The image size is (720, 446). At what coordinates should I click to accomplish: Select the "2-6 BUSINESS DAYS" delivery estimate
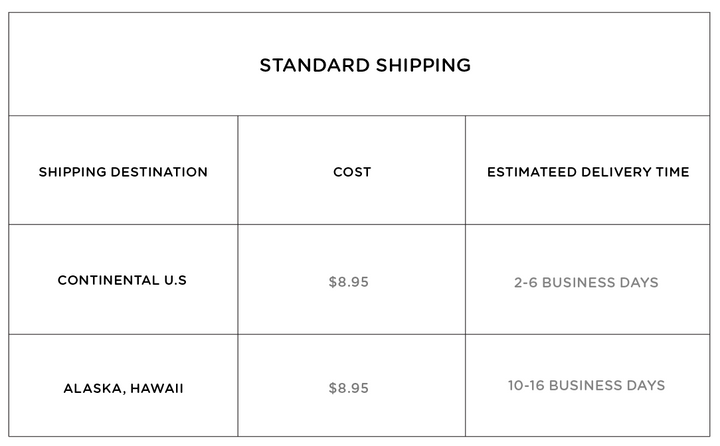586,282
